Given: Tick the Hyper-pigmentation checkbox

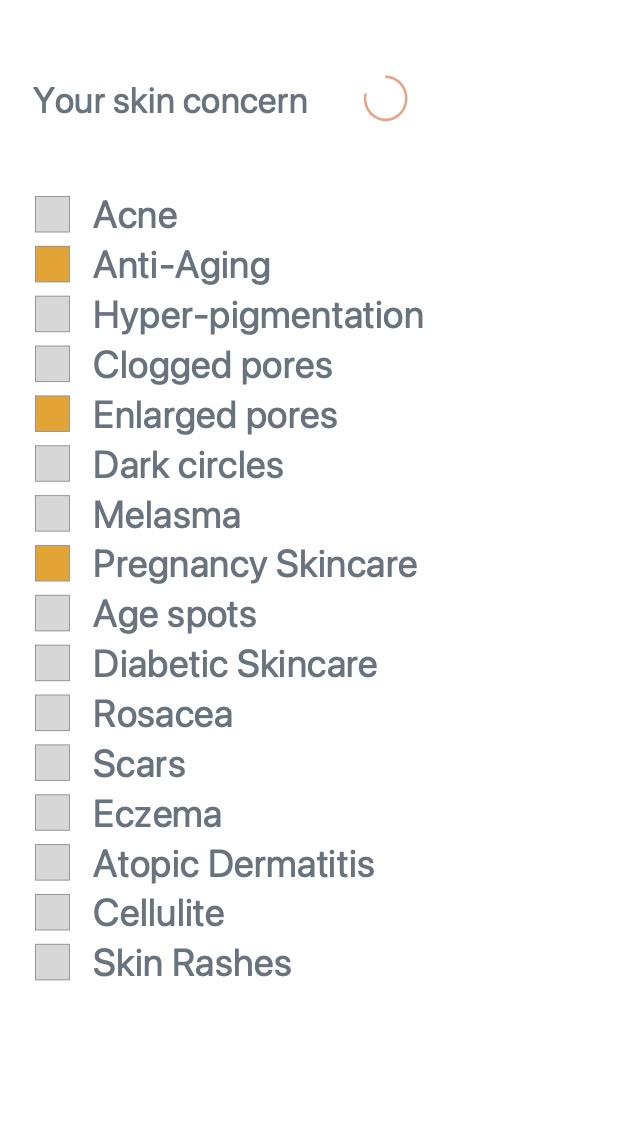Looking at the screenshot, I should click(52, 314).
